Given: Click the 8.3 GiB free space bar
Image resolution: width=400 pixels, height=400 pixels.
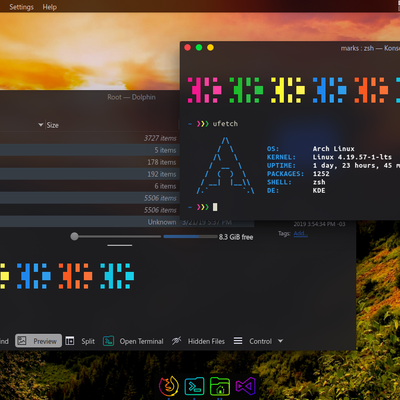Looking at the screenshot, I should 190,237.
